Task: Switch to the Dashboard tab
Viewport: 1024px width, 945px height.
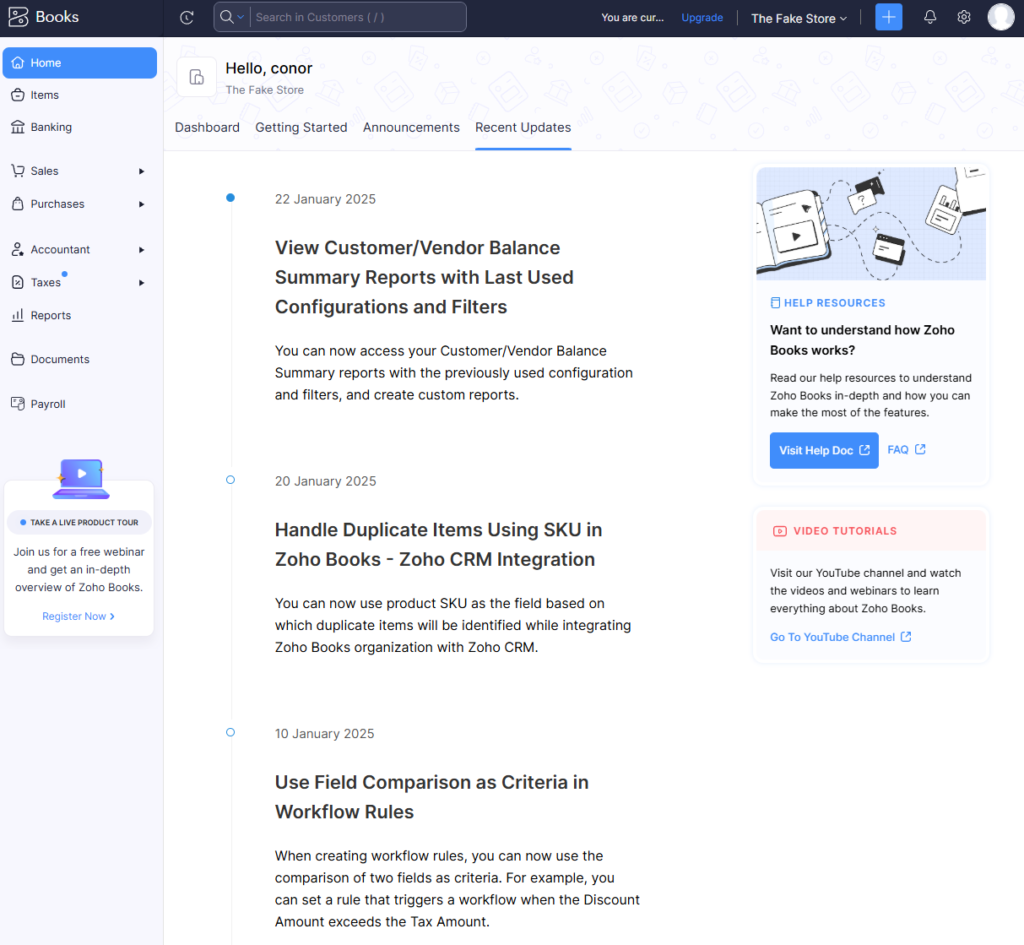Action: 207,127
